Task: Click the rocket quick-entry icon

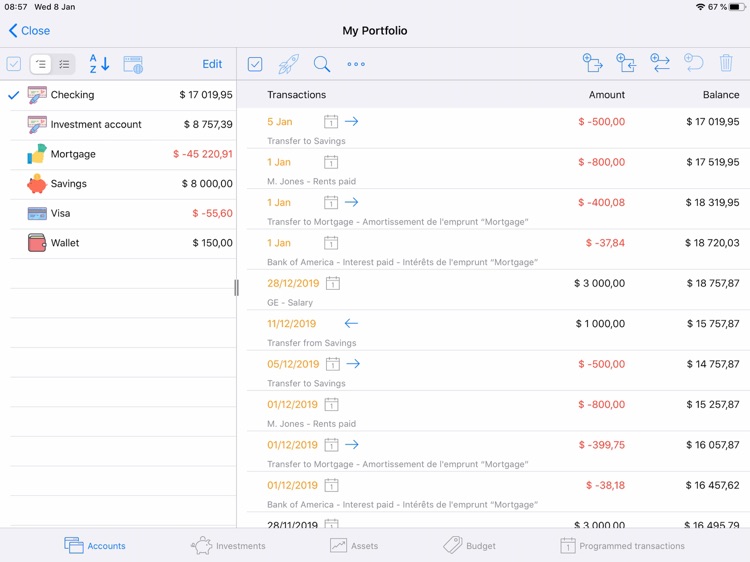Action: [288, 64]
